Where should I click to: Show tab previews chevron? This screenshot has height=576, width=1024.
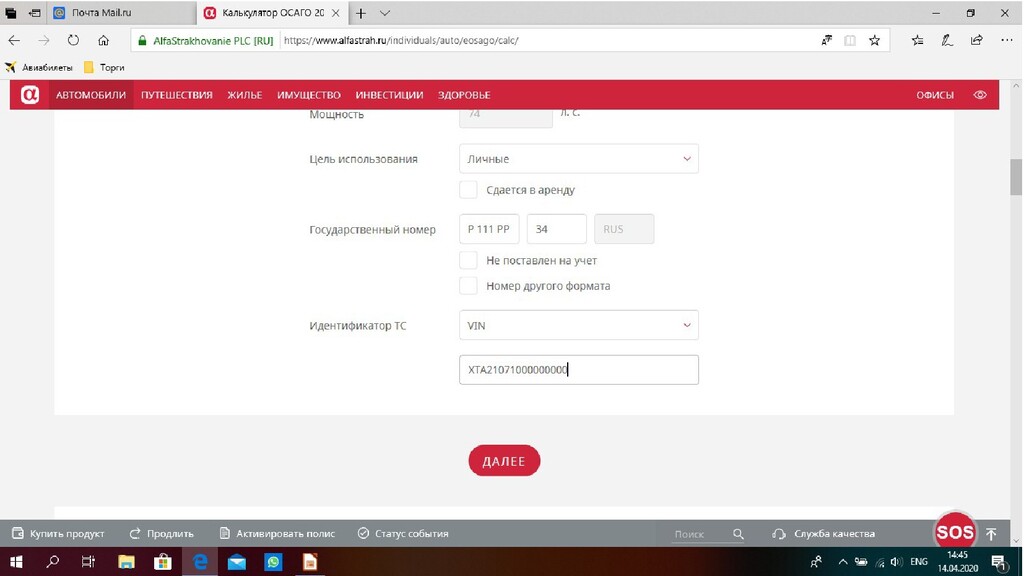click(x=385, y=13)
